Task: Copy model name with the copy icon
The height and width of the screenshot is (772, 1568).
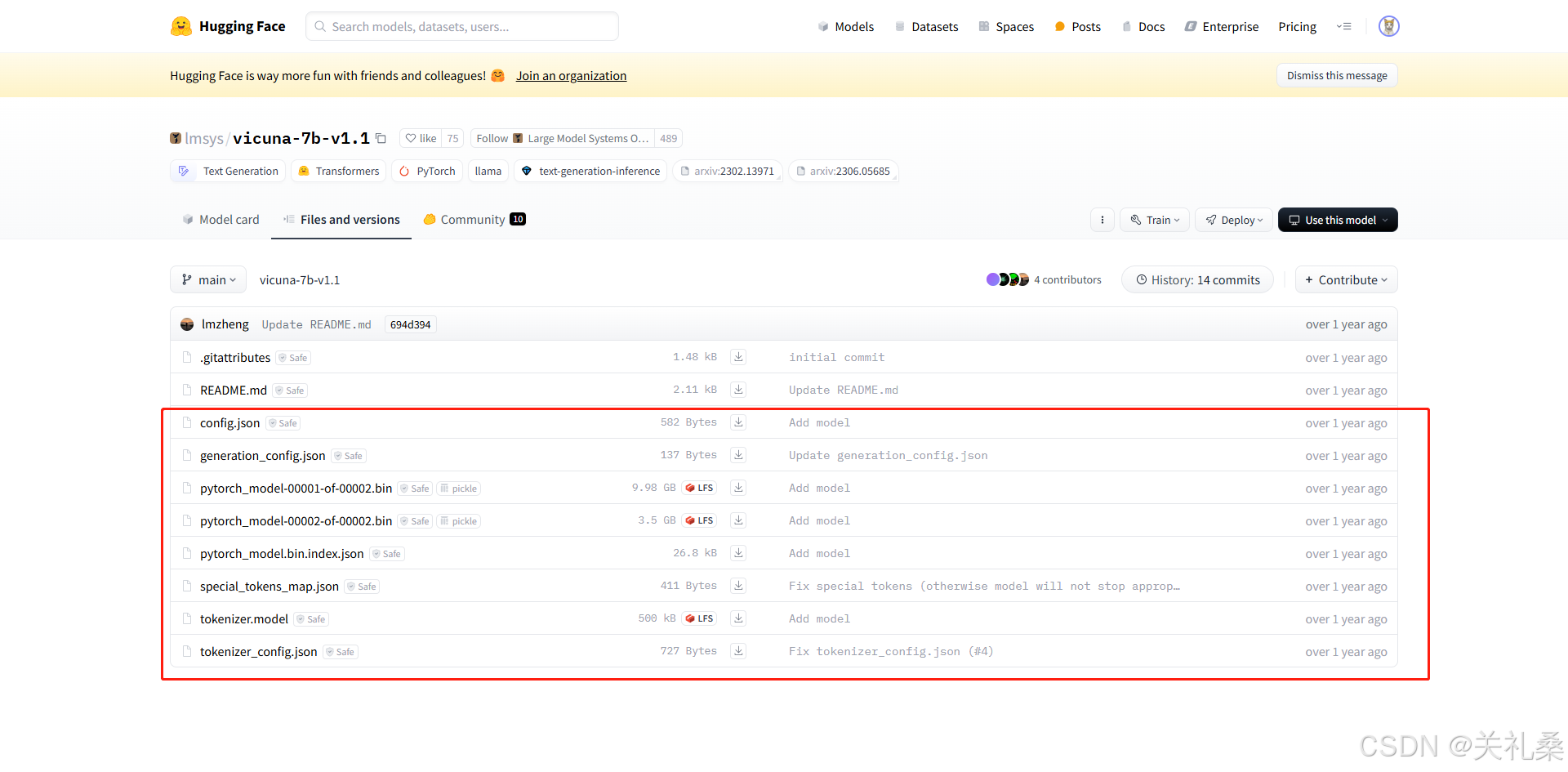Action: (x=381, y=138)
